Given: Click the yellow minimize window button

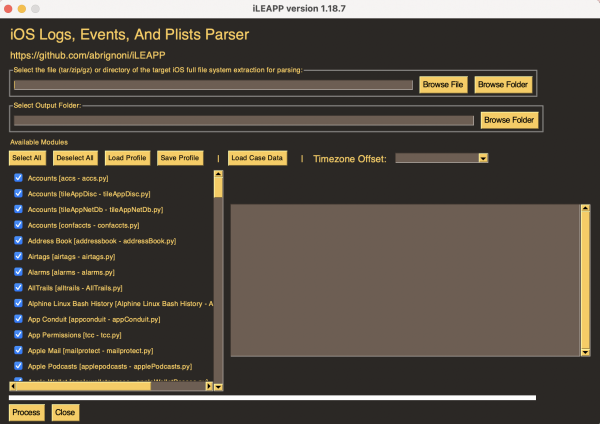Looking at the screenshot, I should (22, 8).
